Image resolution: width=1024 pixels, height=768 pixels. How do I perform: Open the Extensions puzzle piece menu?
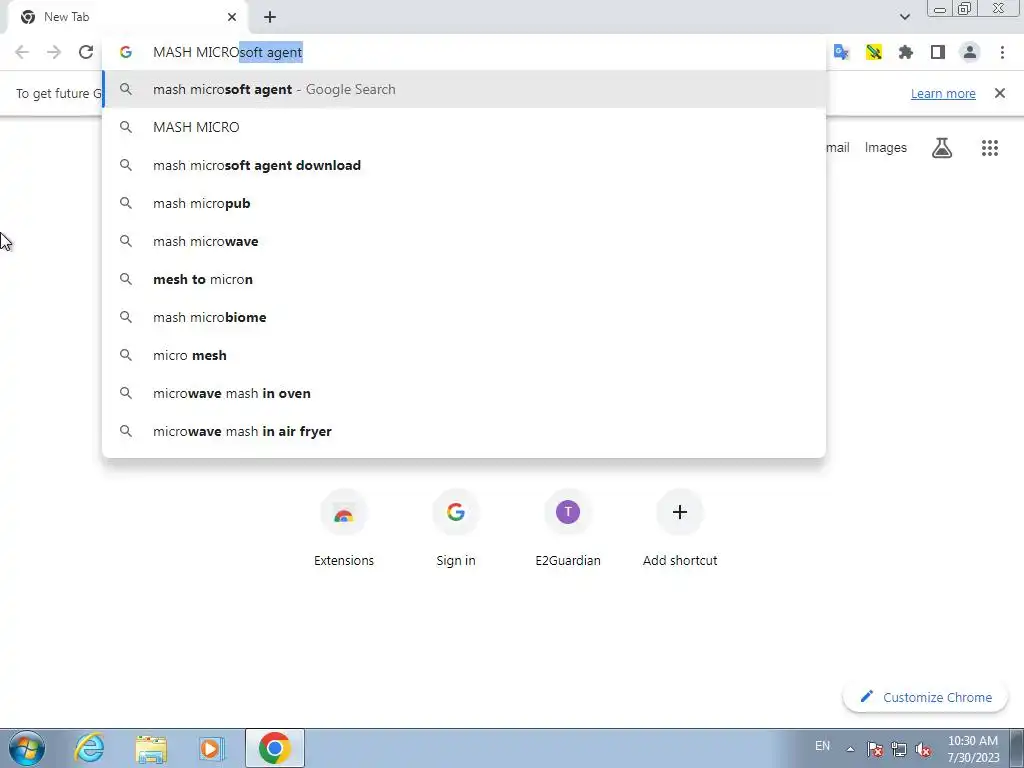pos(905,52)
